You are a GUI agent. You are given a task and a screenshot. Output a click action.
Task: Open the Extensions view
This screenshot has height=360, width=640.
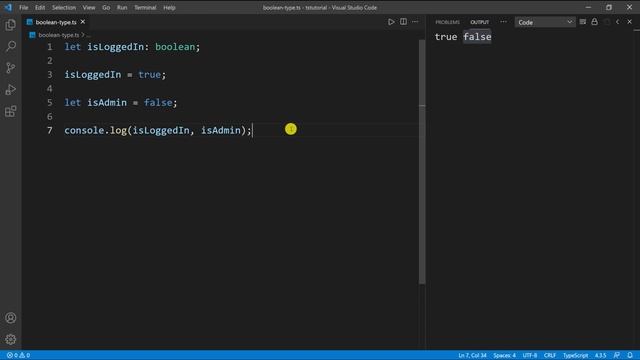click(x=11, y=111)
